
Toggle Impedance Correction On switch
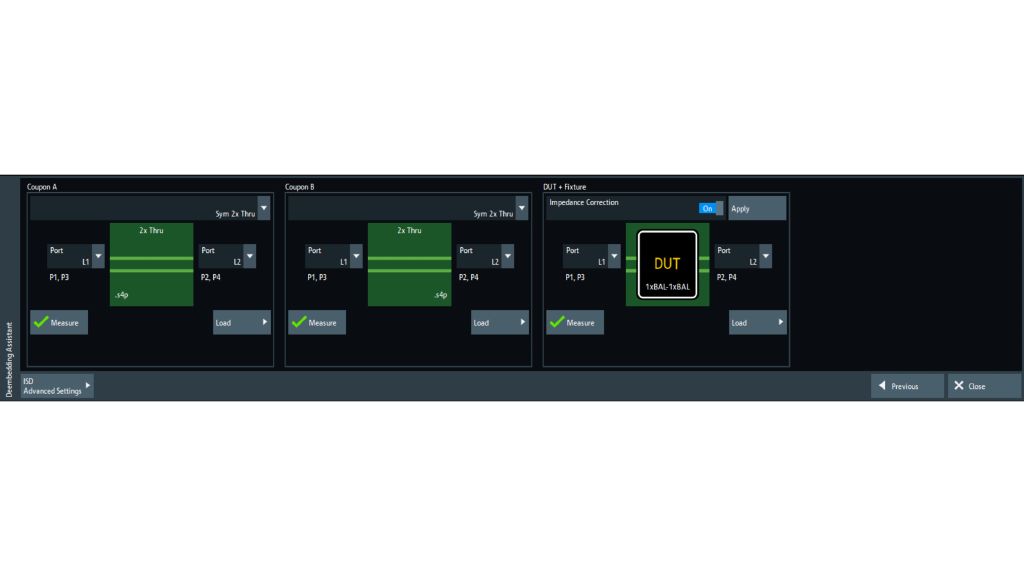coord(711,208)
